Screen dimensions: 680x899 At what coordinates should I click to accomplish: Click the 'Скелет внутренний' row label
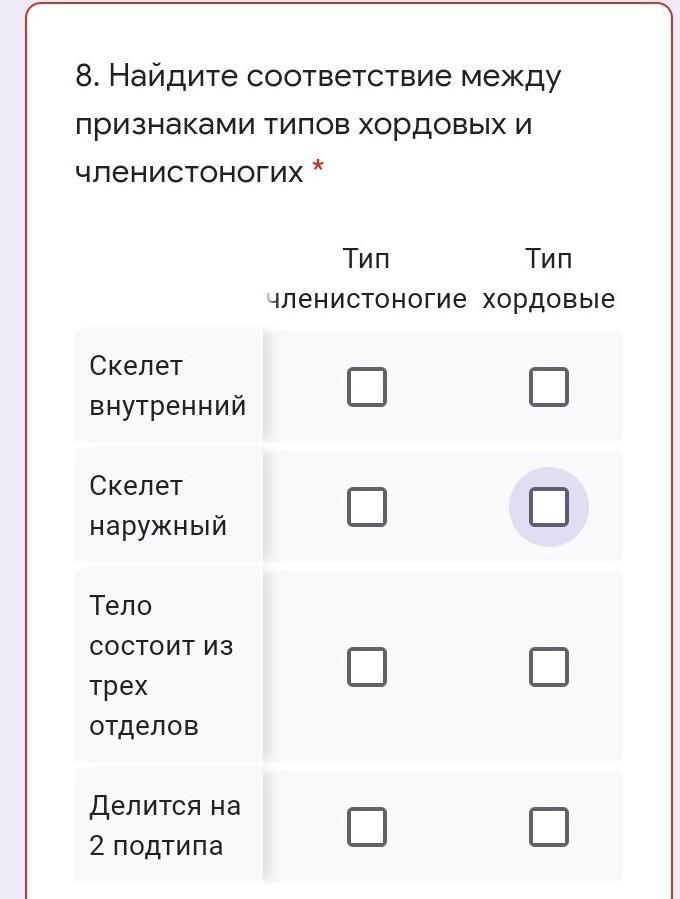[167, 386]
